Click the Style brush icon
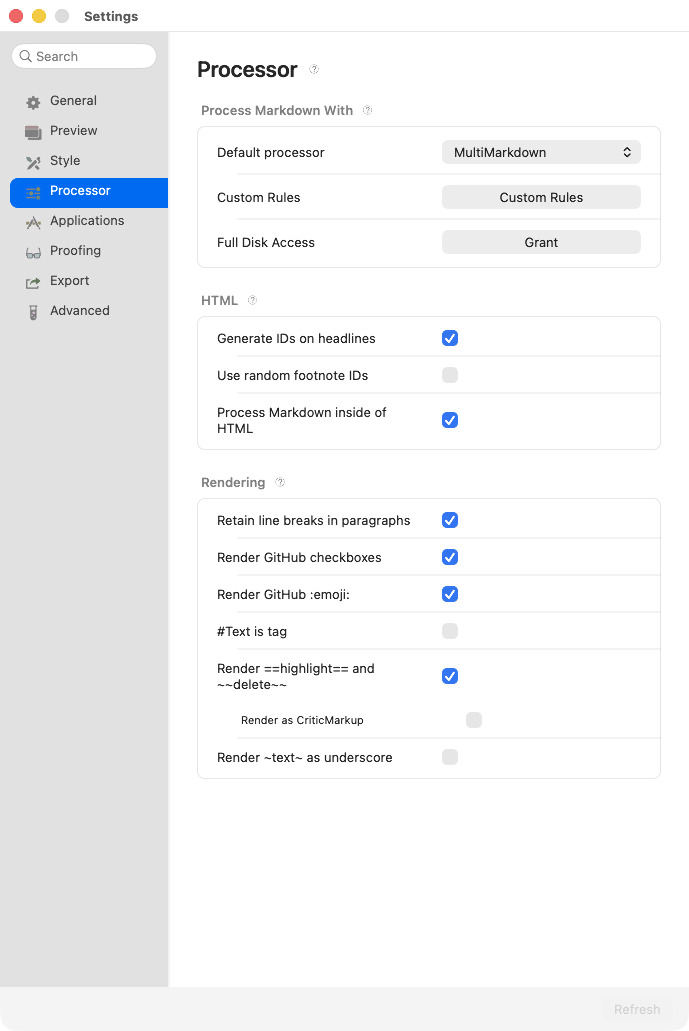 [x=33, y=162]
